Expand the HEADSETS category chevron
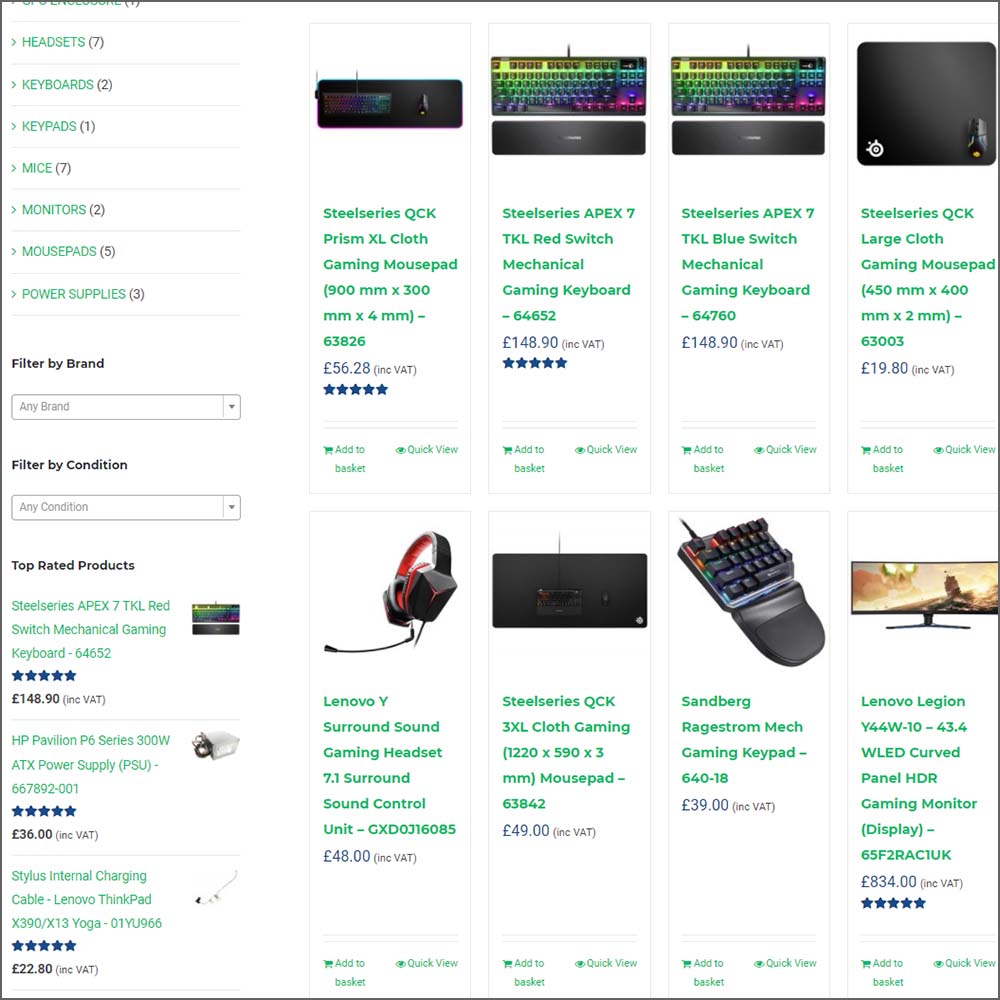The height and width of the screenshot is (1000, 1000). [x=14, y=42]
